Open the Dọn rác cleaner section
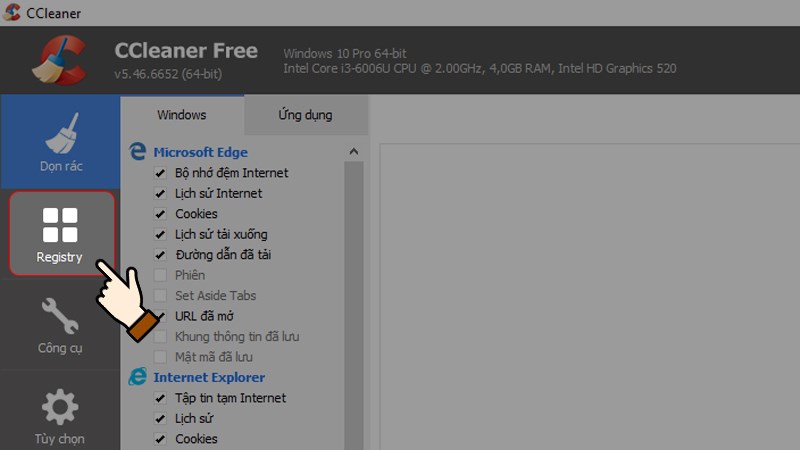The width and height of the screenshot is (800, 450). 60,142
